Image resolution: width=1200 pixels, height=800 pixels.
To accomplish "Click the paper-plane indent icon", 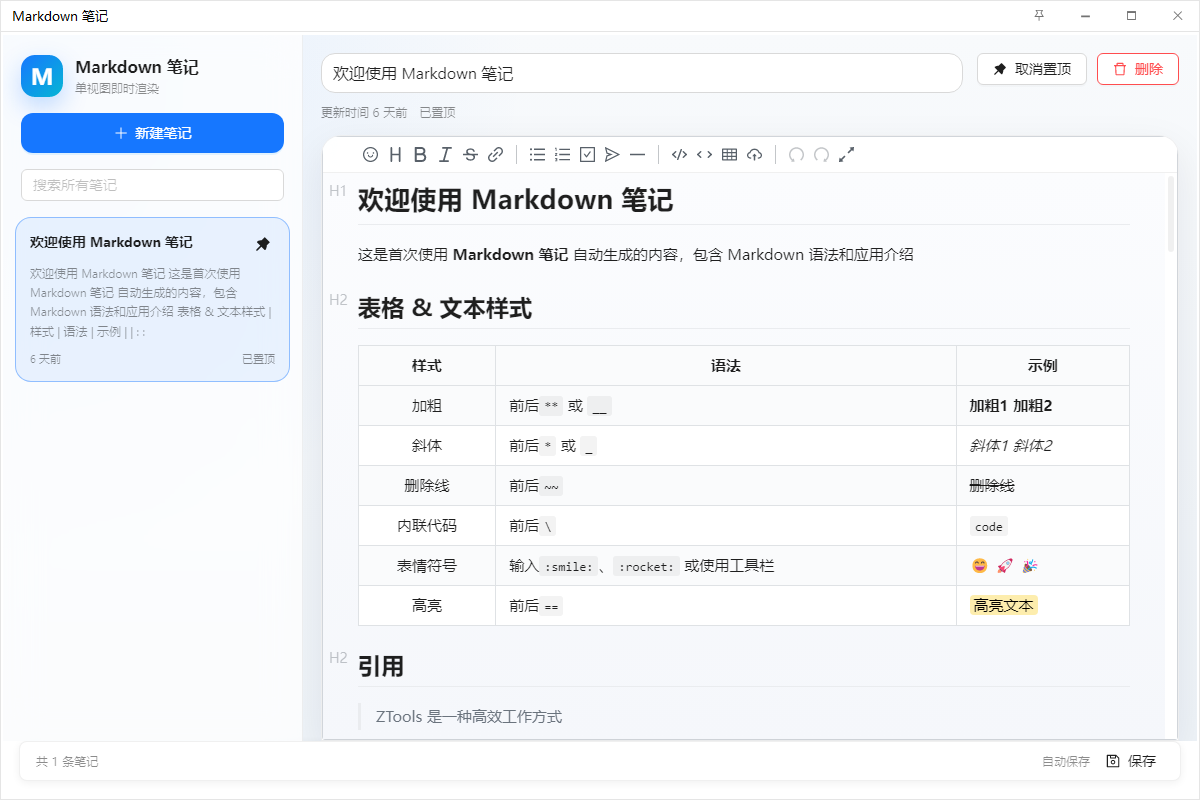I will click(x=612, y=155).
